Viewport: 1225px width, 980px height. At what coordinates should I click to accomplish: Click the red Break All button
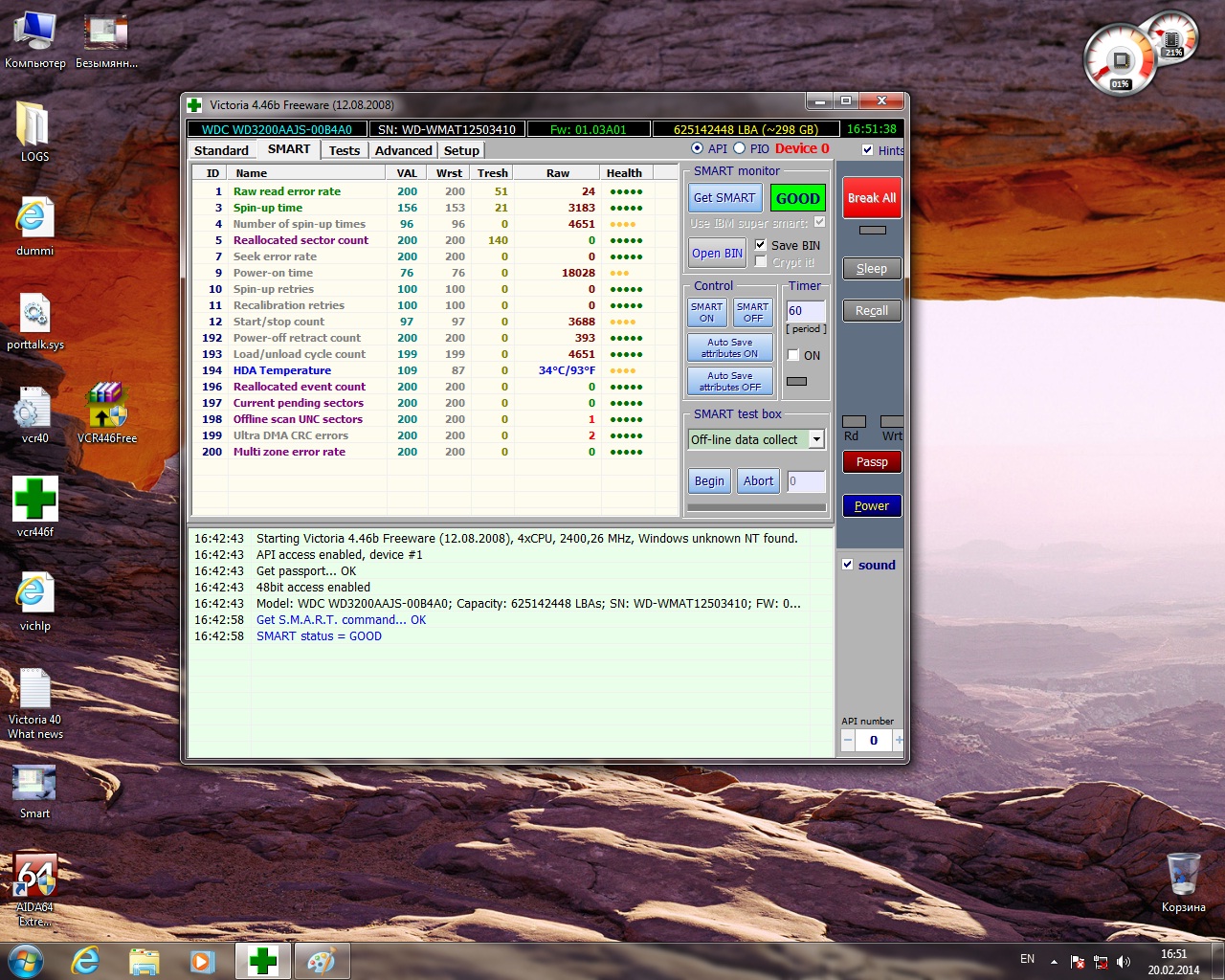(x=872, y=198)
